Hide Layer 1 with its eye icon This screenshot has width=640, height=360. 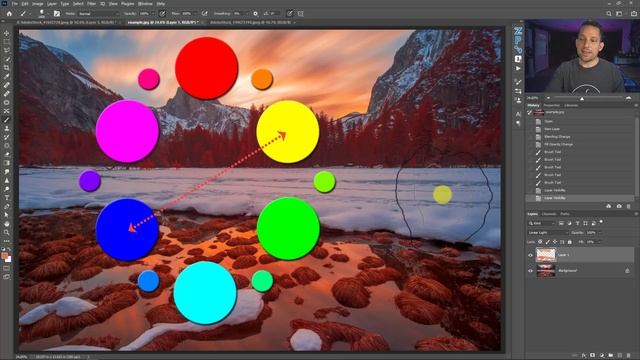[x=530, y=255]
